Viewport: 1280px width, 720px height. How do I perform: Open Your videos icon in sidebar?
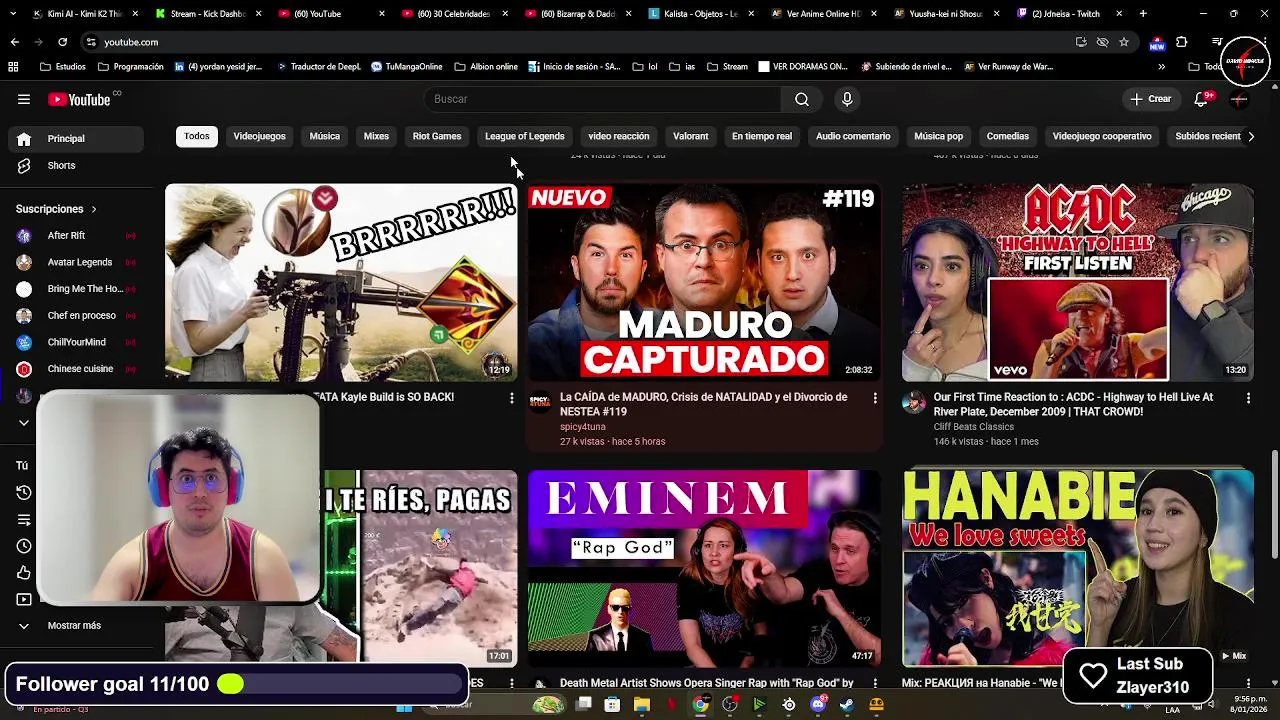click(x=24, y=600)
